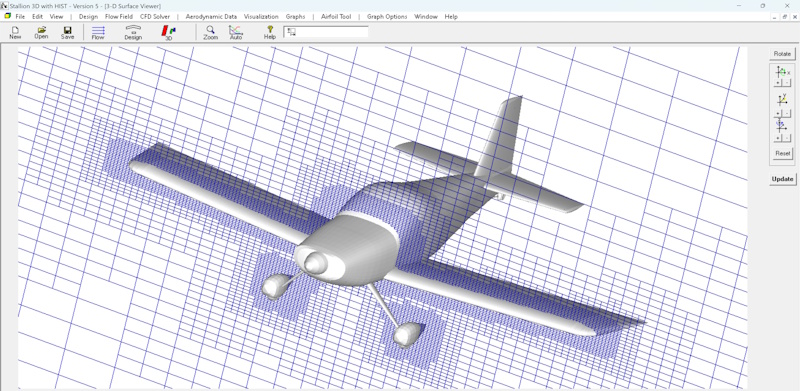Open the Help menu in menu bar
The height and width of the screenshot is (391, 800).
pyautogui.click(x=451, y=16)
